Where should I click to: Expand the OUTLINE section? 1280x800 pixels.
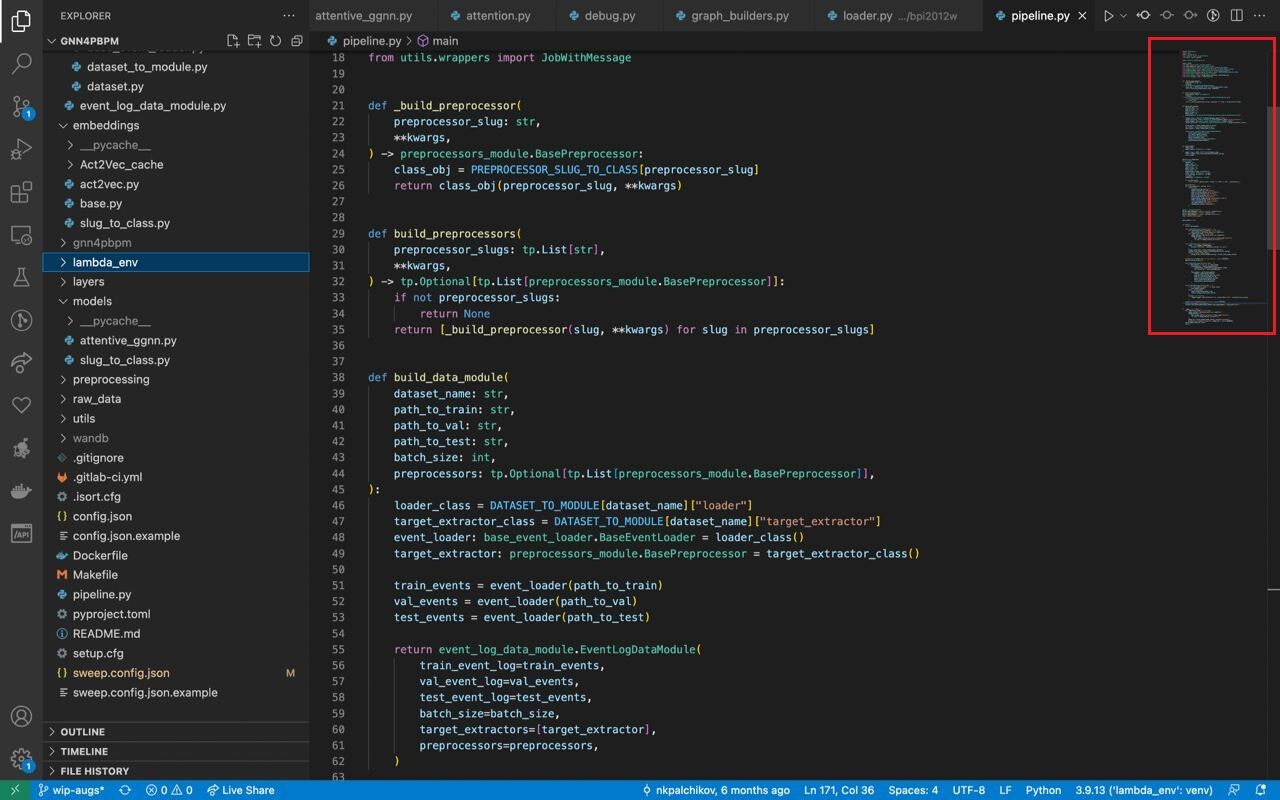coord(176,732)
